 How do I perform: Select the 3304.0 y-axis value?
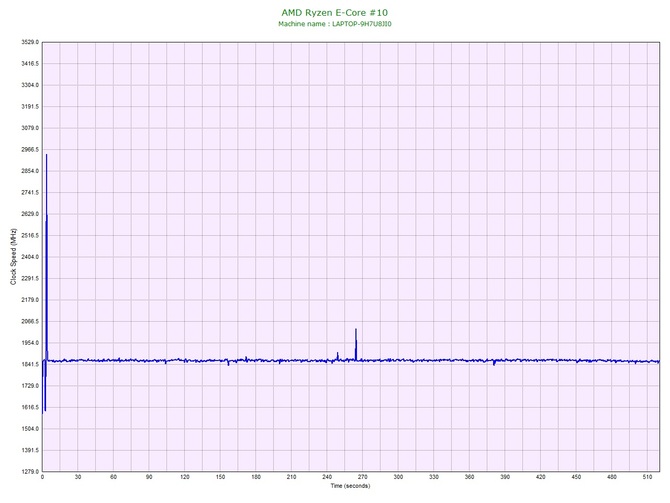click(x=30, y=85)
